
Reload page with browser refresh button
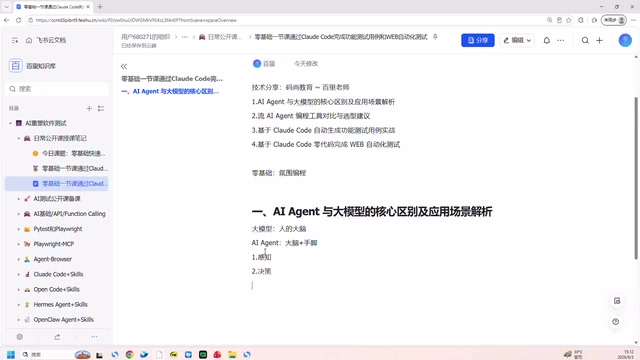pos(19,20)
